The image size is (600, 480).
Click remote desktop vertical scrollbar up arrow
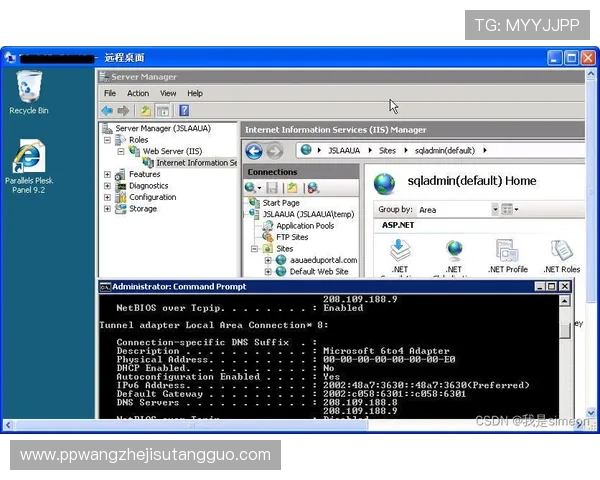click(591, 73)
